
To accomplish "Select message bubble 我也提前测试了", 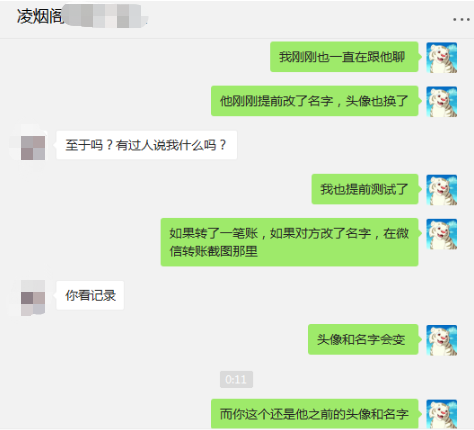I will click(365, 189).
